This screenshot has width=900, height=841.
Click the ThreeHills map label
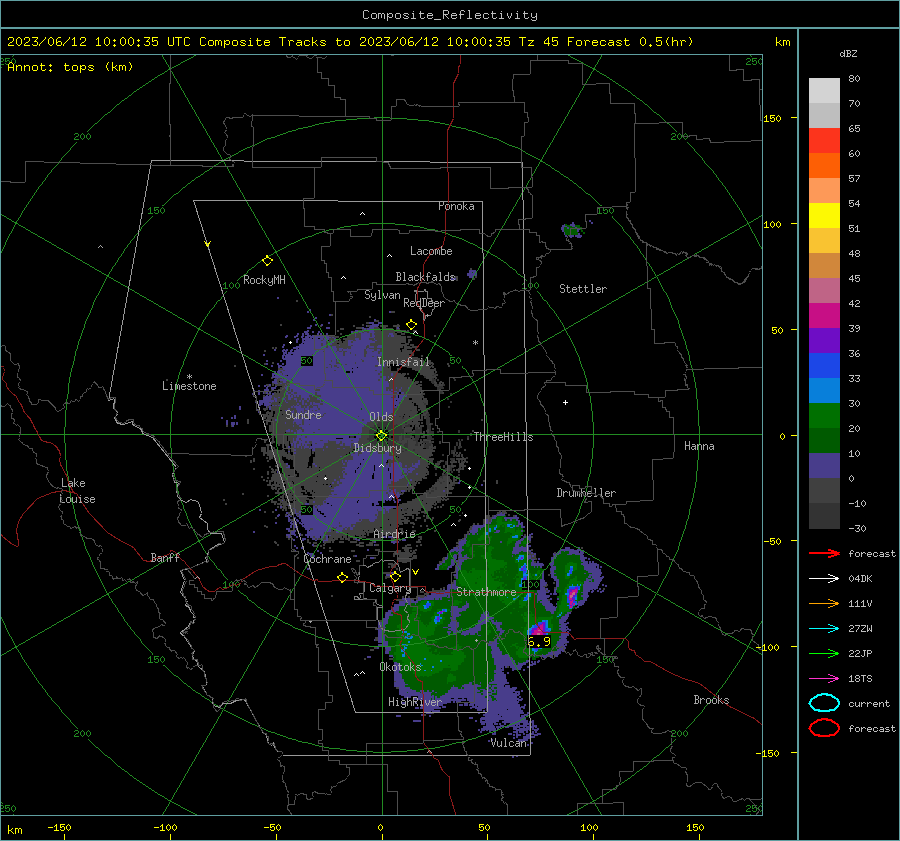point(503,437)
